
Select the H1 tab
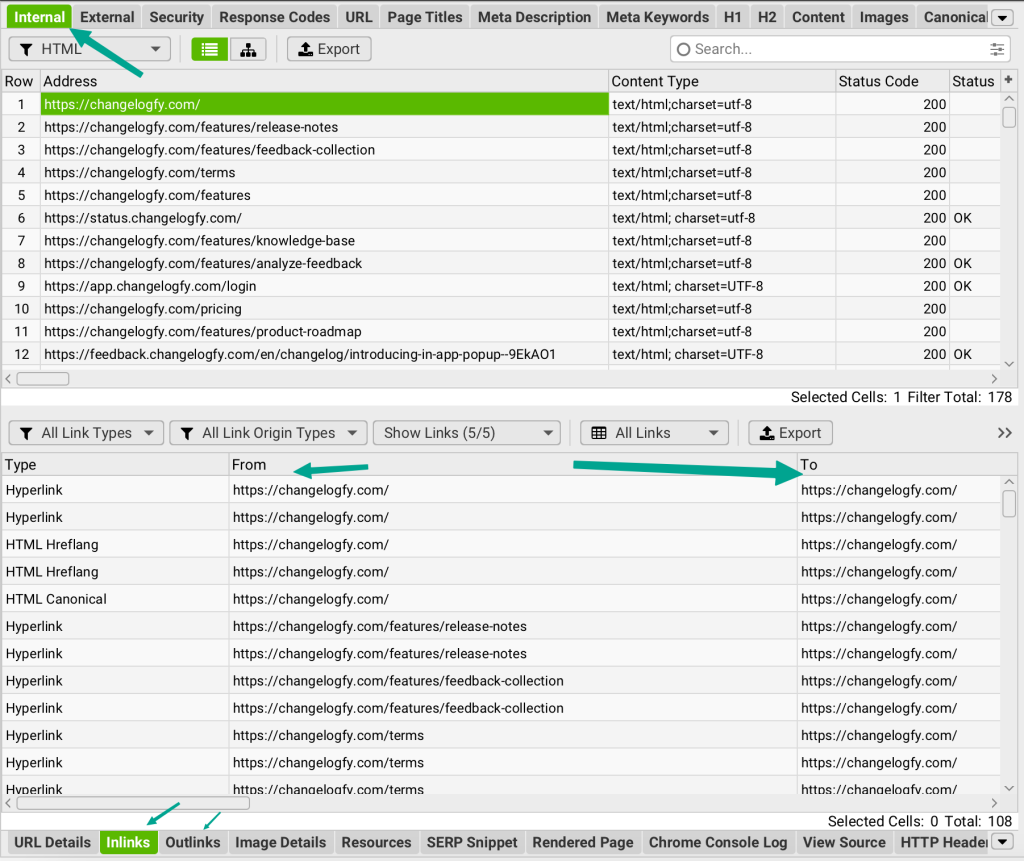(x=733, y=17)
